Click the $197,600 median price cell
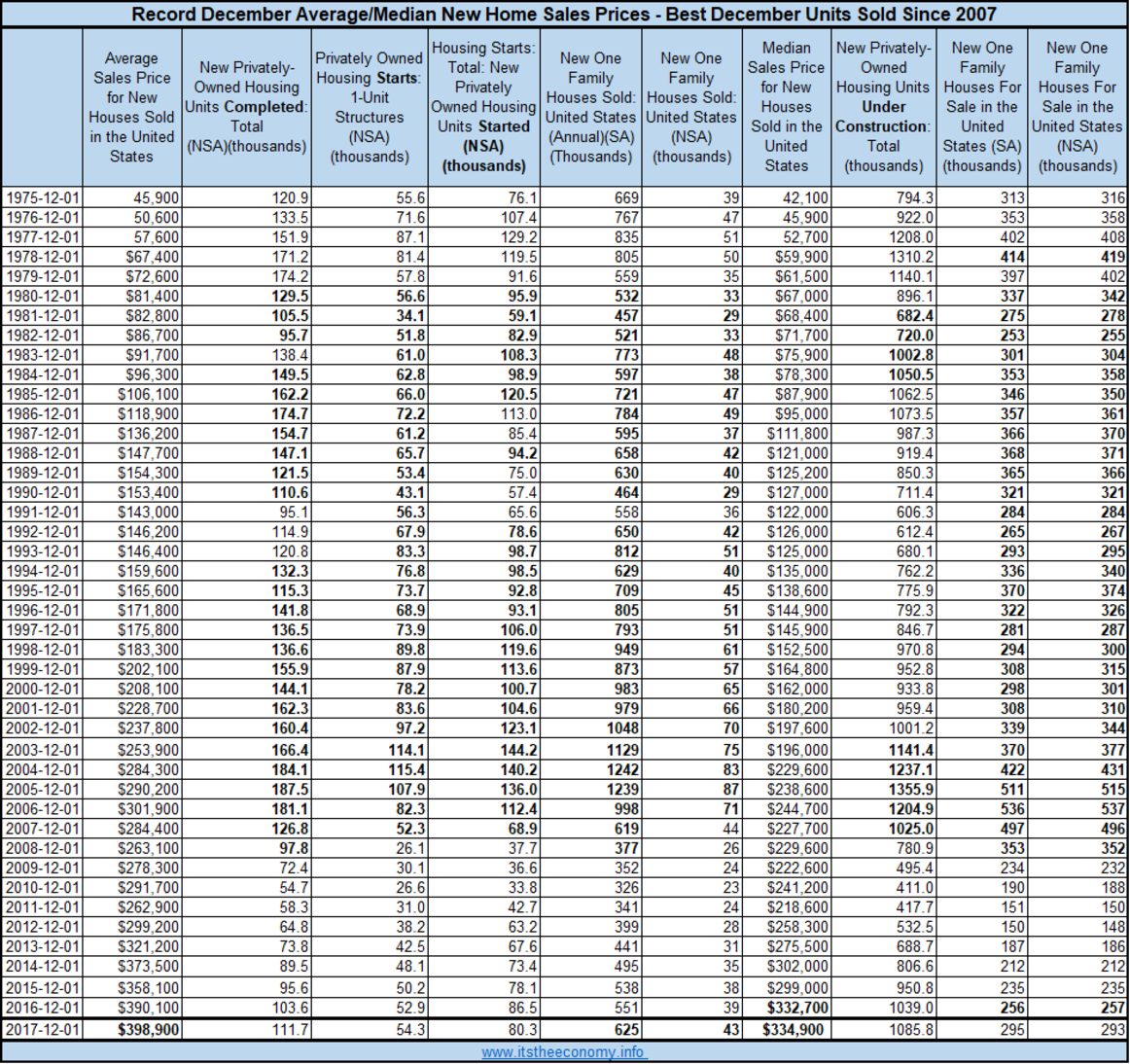 pos(787,728)
